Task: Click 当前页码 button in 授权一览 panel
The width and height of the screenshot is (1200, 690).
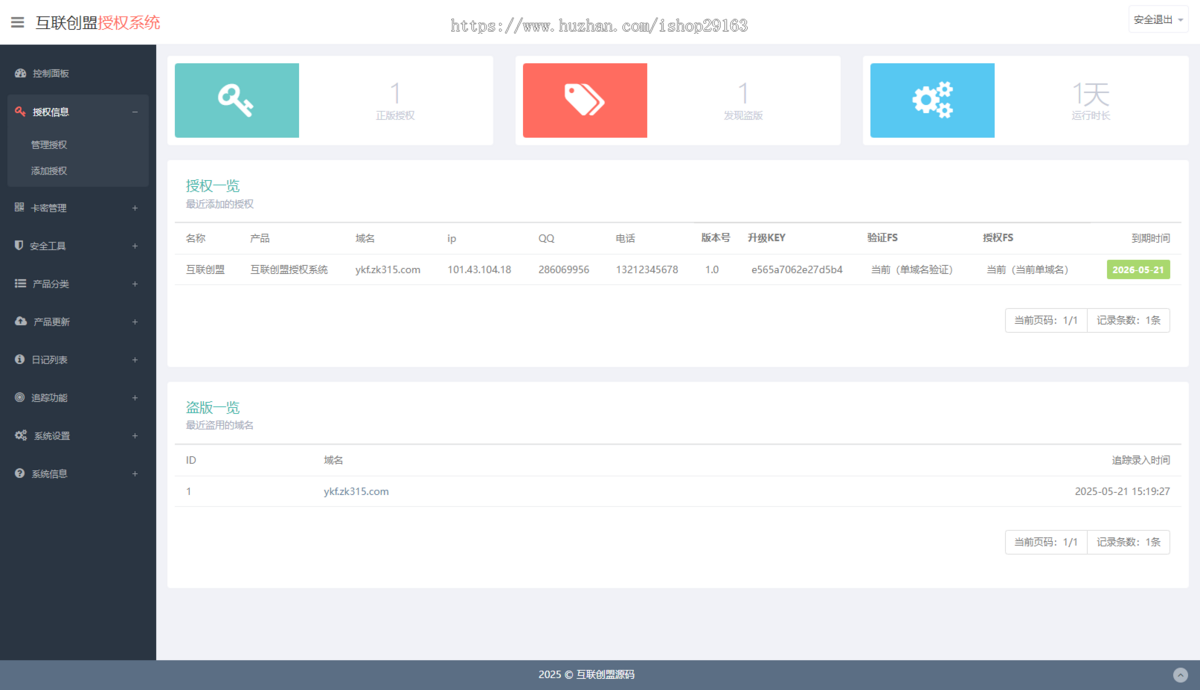Action: coord(1046,320)
